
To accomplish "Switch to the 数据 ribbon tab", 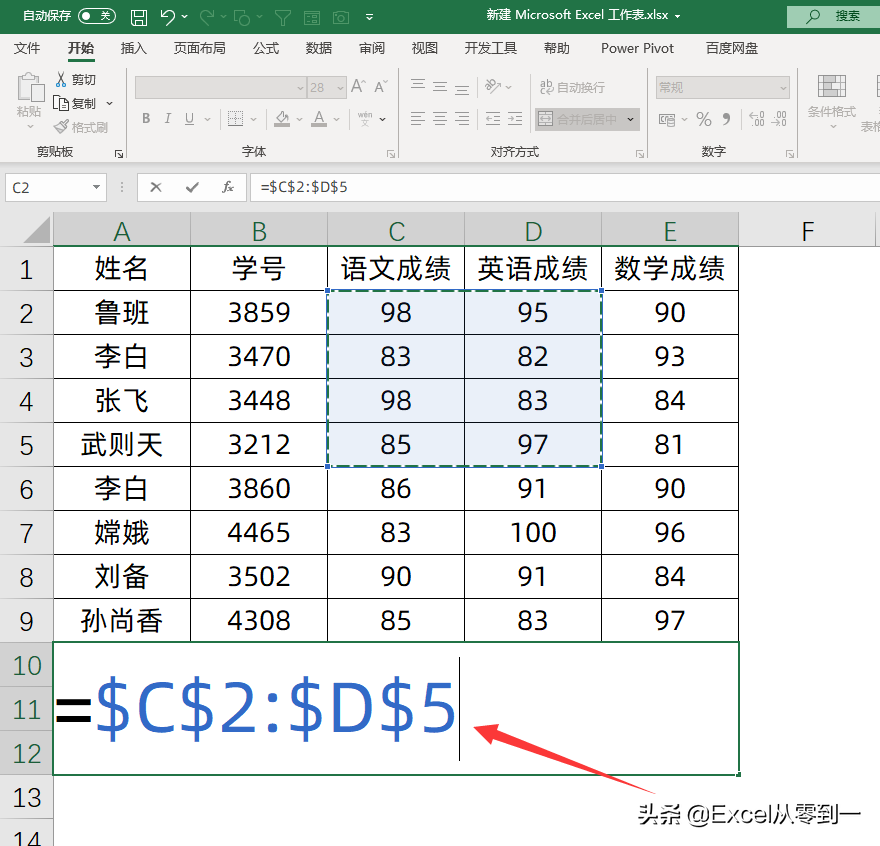I will pyautogui.click(x=317, y=47).
